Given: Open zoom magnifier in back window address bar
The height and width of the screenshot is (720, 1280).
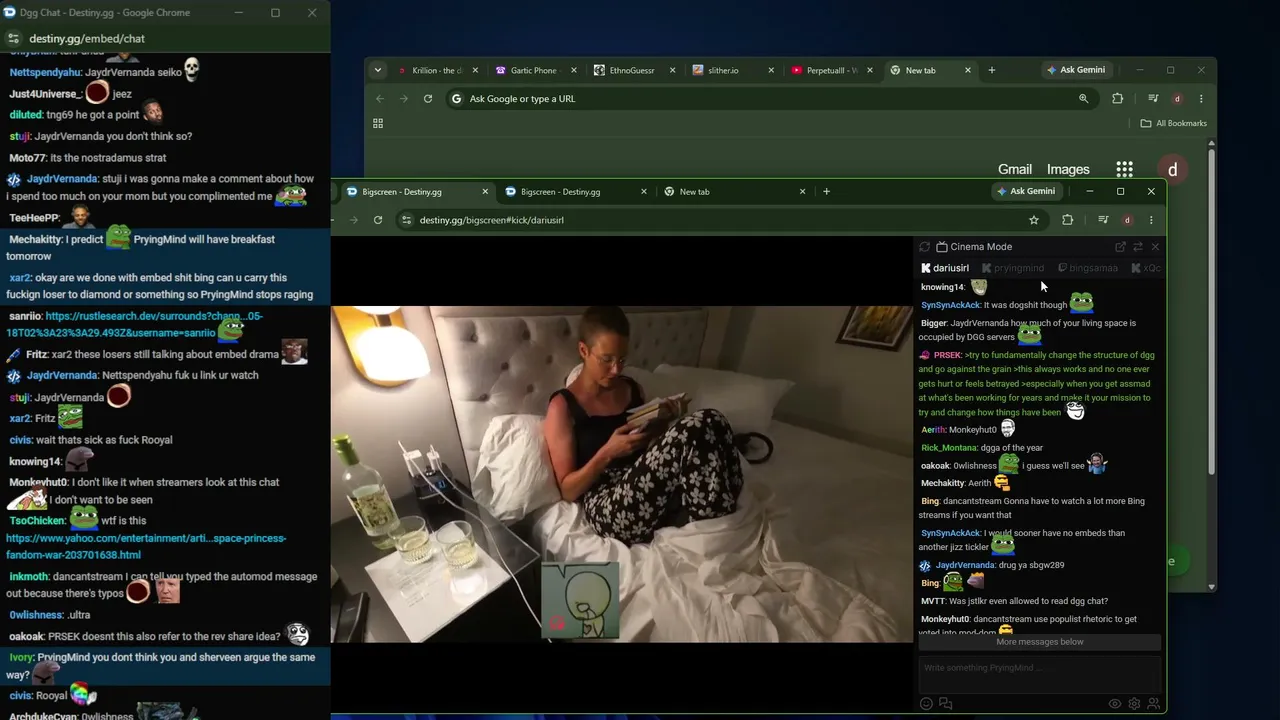Looking at the screenshot, I should (1083, 99).
